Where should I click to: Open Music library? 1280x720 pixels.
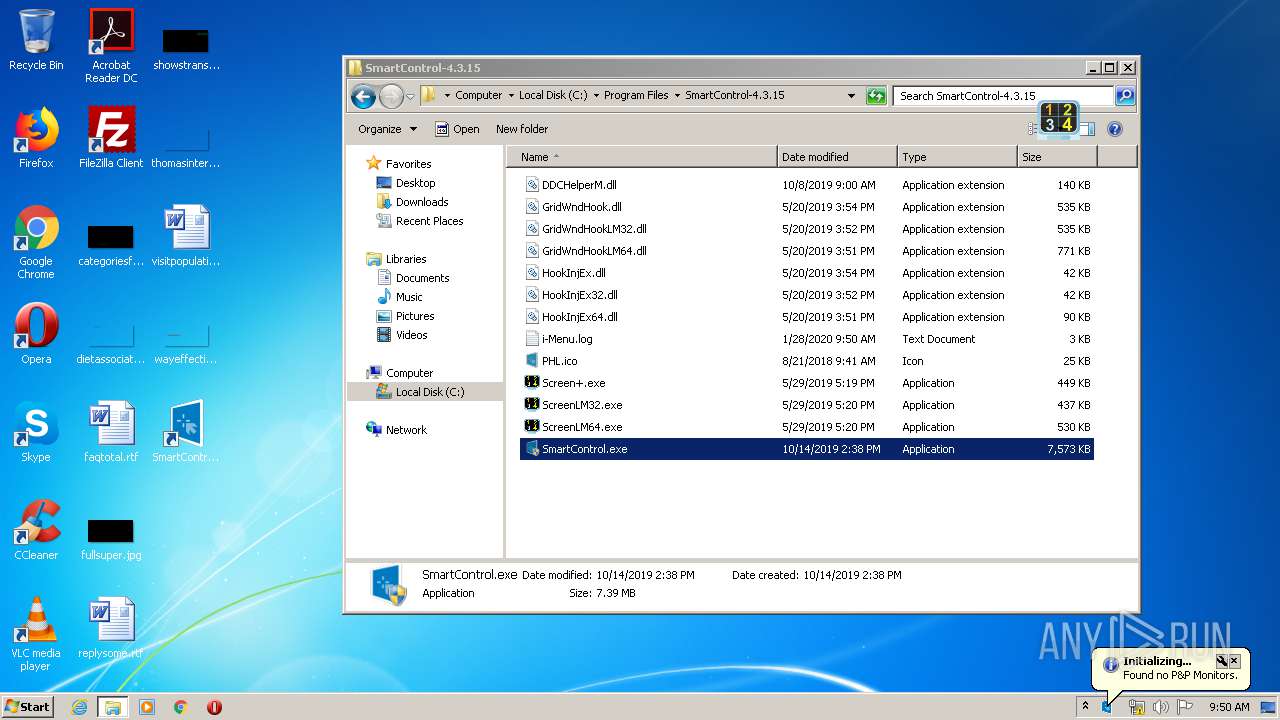pyautogui.click(x=400, y=297)
